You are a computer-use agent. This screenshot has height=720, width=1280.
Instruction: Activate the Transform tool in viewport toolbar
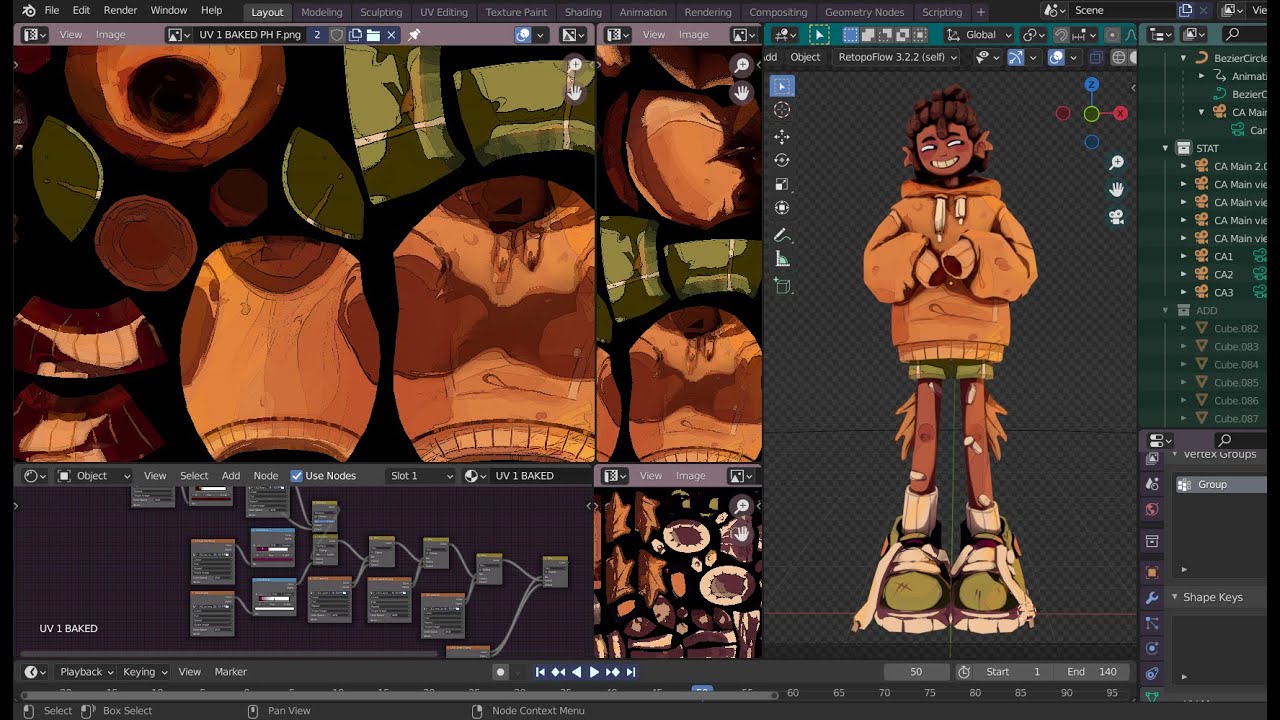click(x=782, y=208)
